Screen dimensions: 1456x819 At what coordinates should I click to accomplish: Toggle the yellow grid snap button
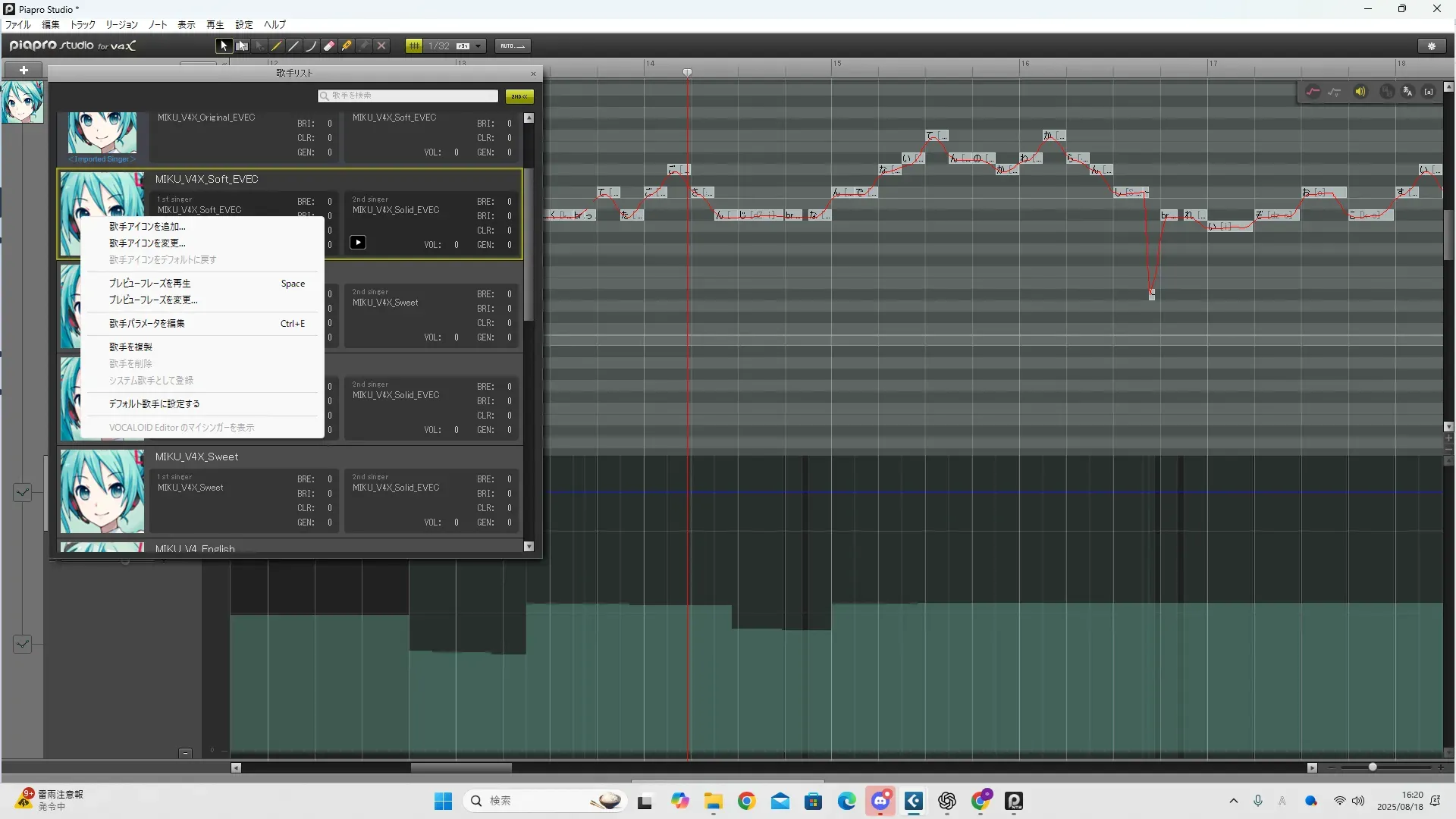pos(414,46)
